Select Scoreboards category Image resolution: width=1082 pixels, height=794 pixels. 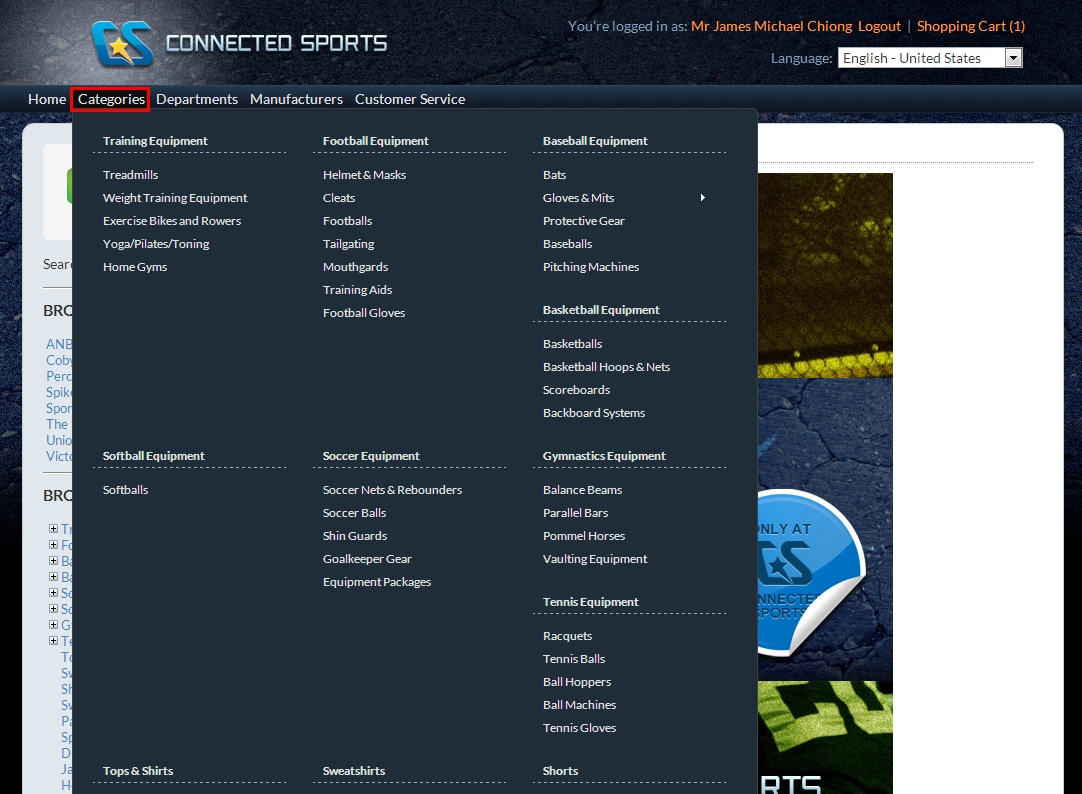(576, 390)
